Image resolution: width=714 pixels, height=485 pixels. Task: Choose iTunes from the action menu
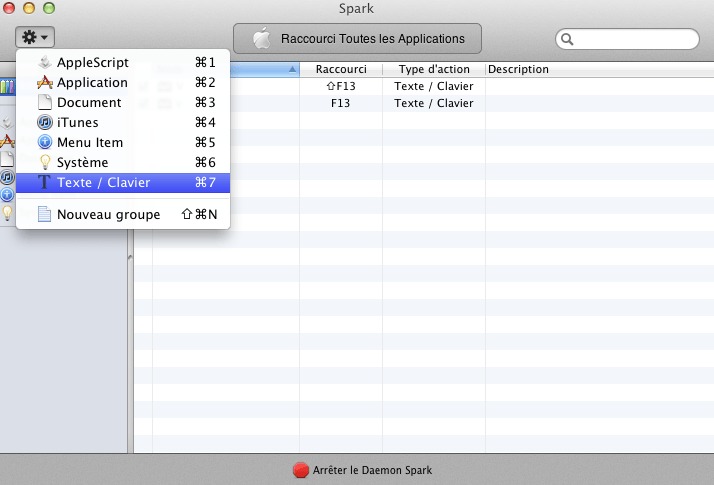pos(123,123)
